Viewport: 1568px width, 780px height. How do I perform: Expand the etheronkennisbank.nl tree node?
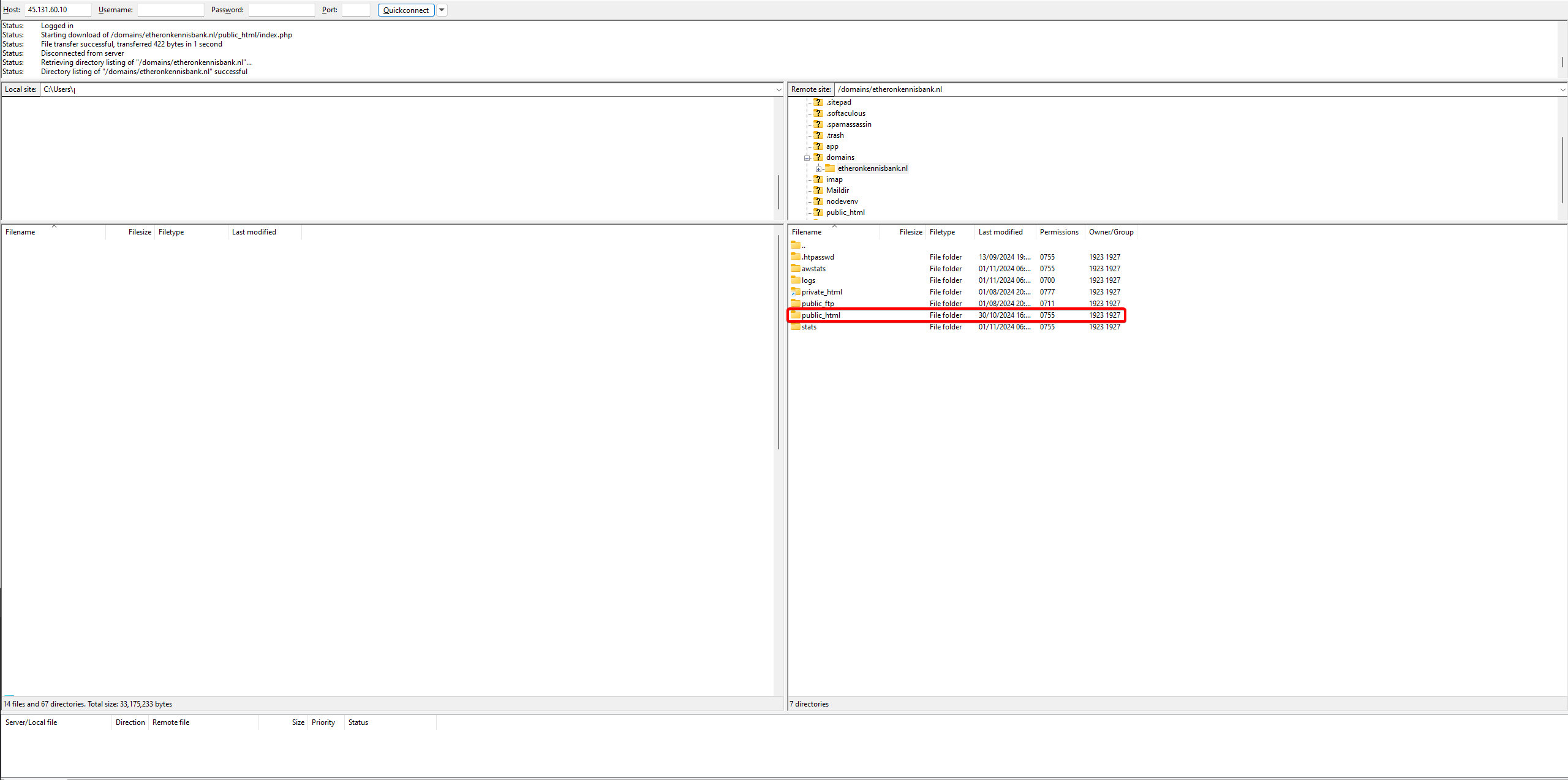coord(818,169)
